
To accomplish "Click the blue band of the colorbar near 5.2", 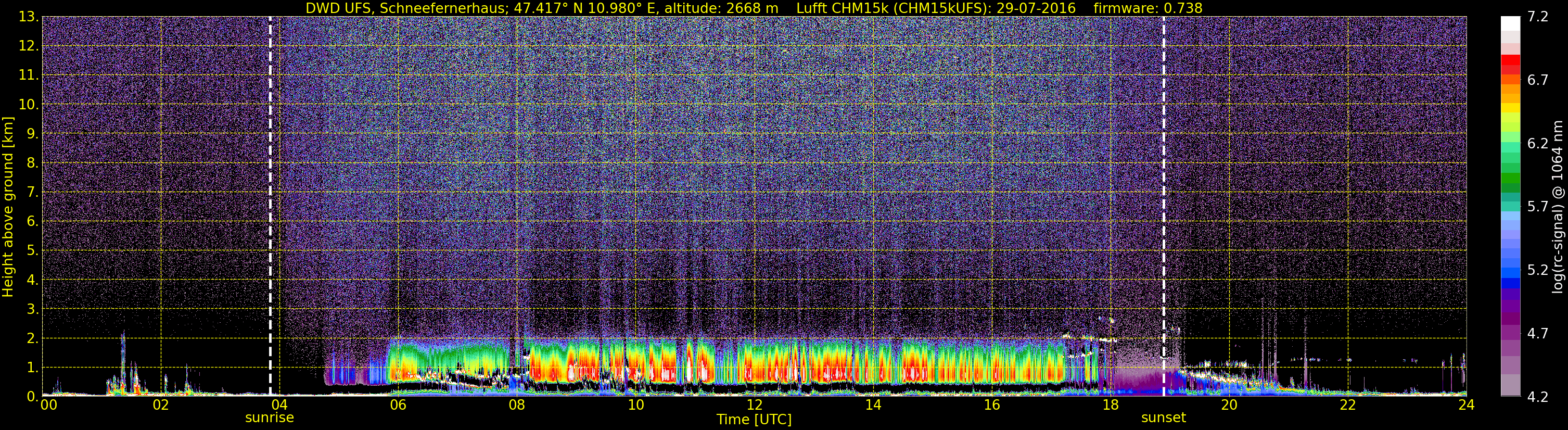I will pyautogui.click(x=1510, y=272).
